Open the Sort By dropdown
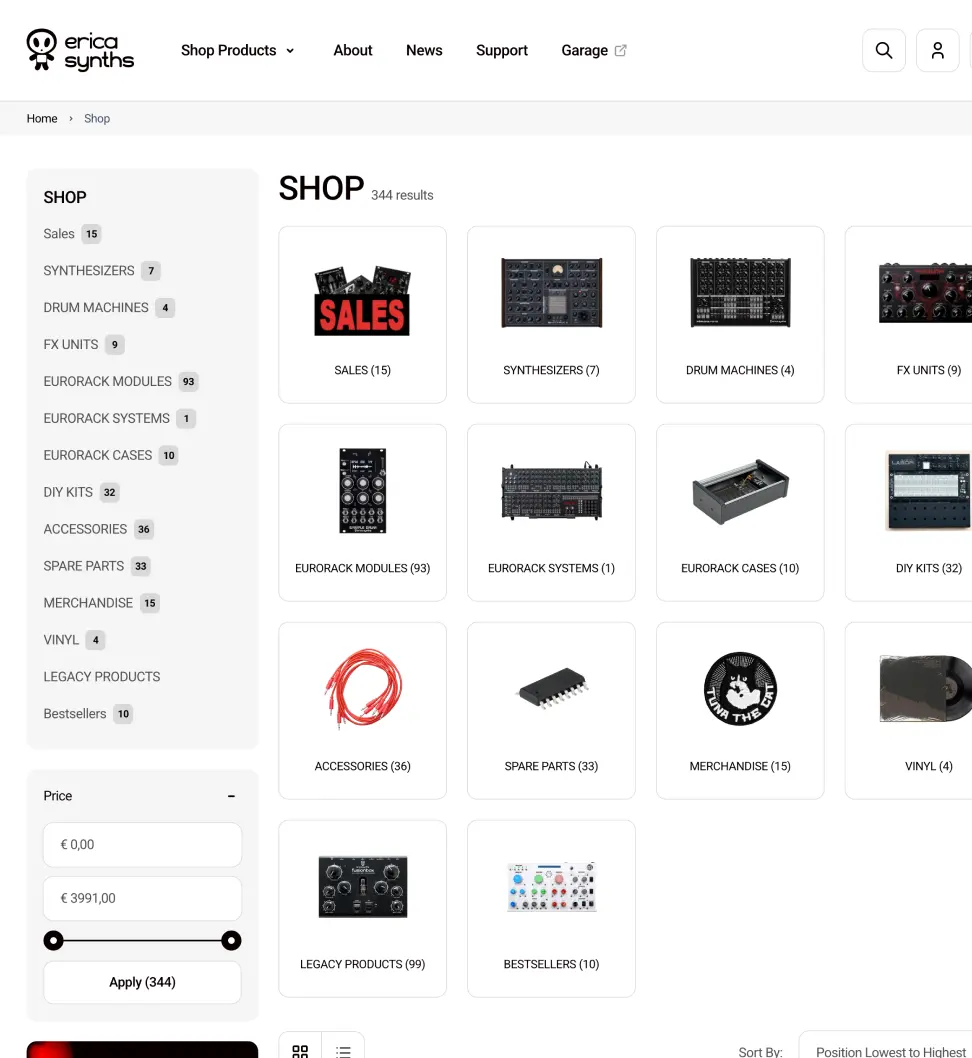Viewport: 972px width, 1058px height. point(885,1051)
